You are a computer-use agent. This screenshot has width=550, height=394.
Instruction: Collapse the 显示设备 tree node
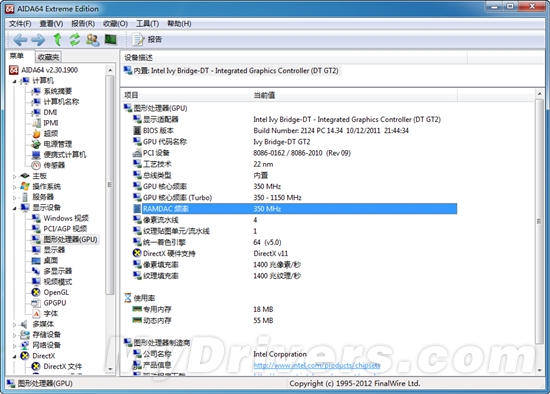(x=14, y=208)
